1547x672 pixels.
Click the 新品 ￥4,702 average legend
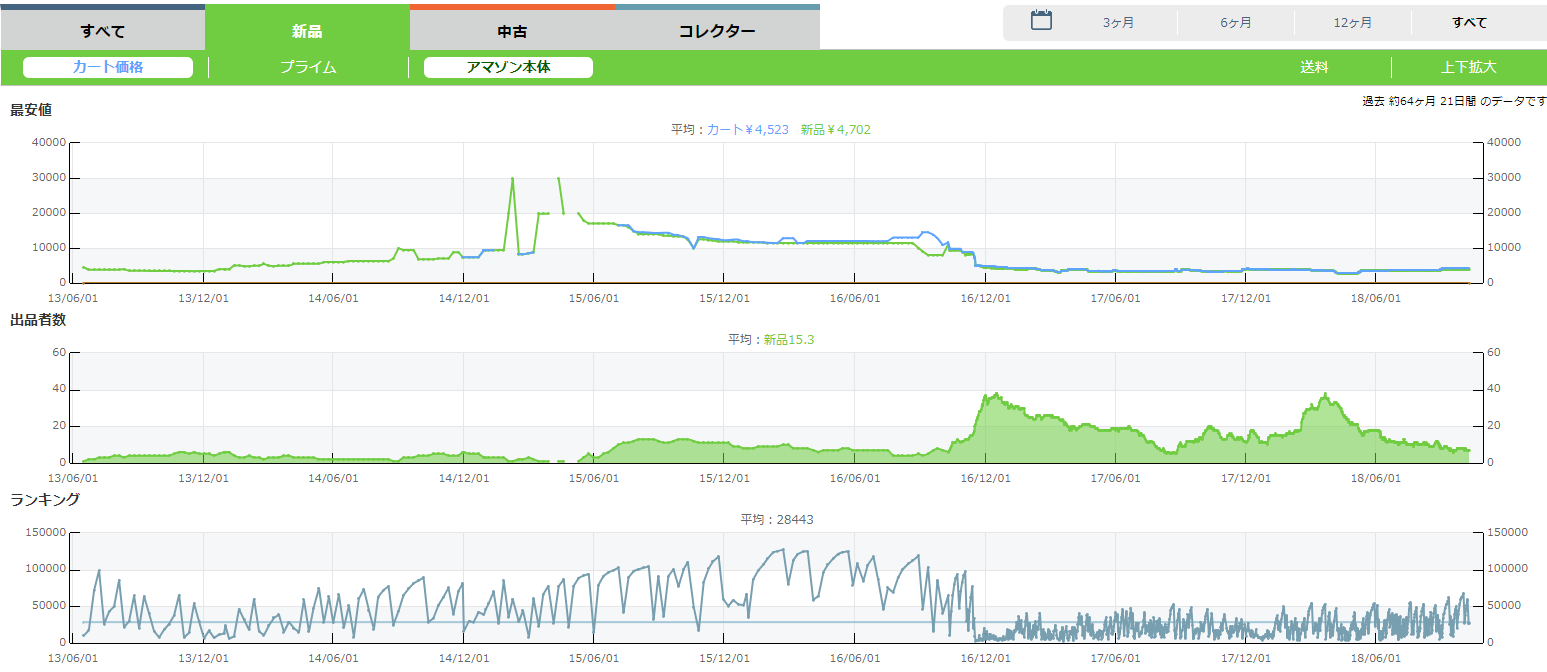click(836, 130)
